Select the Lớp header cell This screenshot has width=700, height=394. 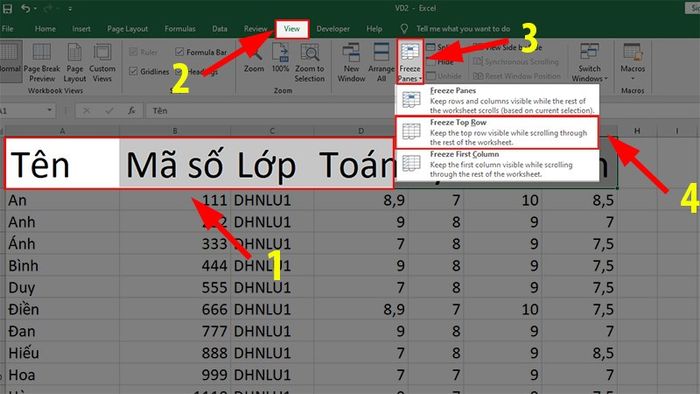coord(272,163)
